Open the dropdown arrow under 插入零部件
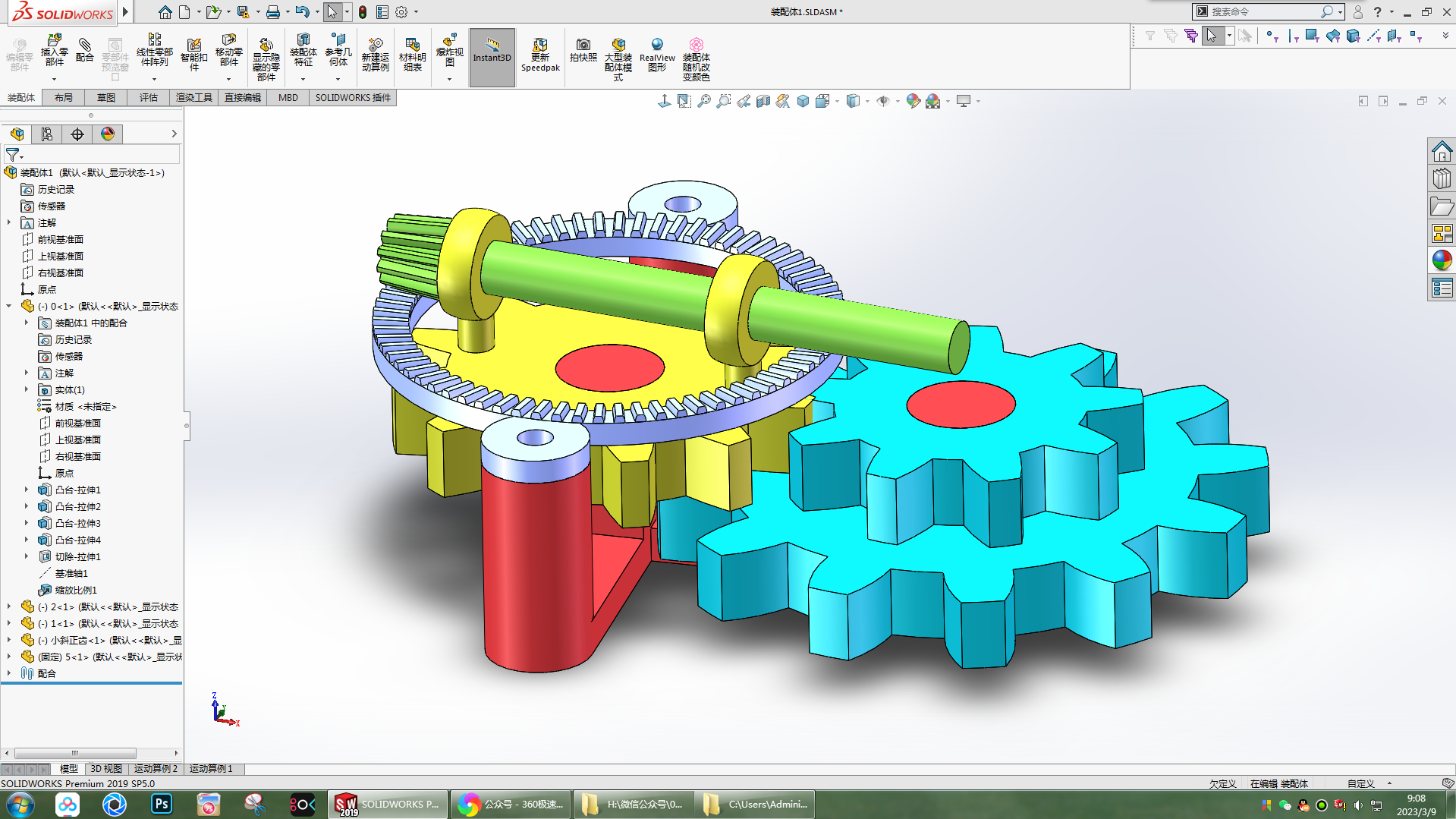Viewport: 1456px width, 819px height. pos(54,79)
